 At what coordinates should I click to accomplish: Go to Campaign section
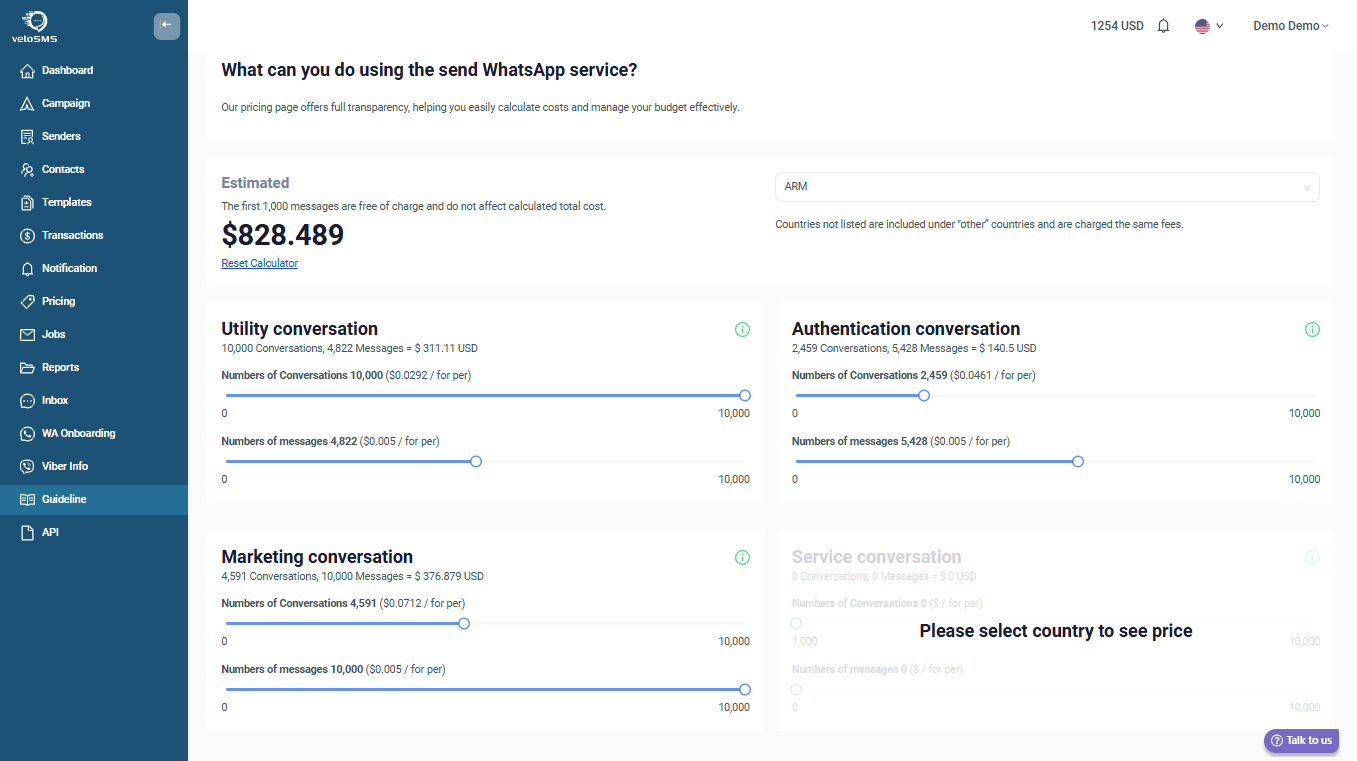(x=94, y=104)
